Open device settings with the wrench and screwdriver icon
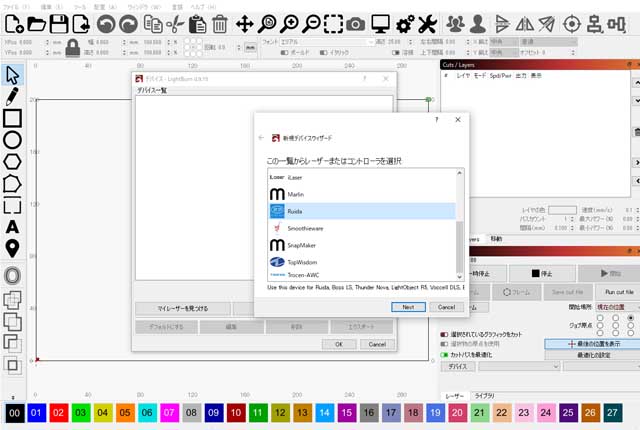This screenshot has height=430, width=640. [x=427, y=24]
